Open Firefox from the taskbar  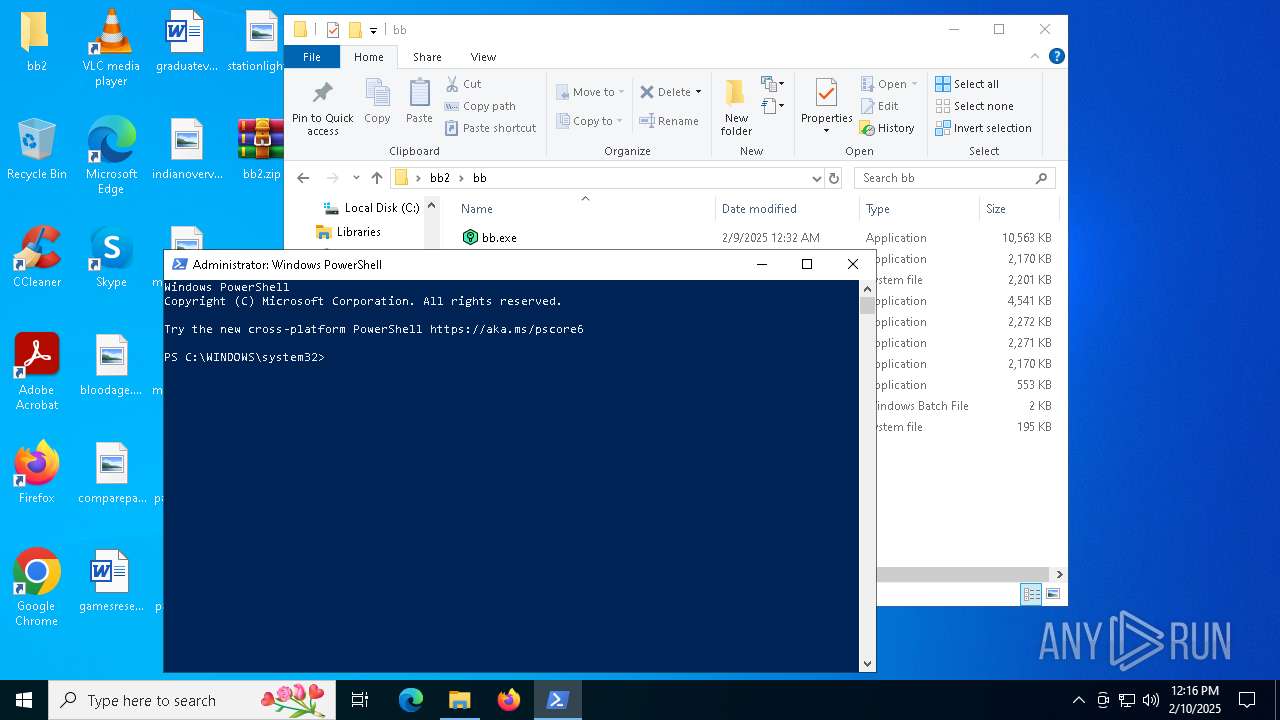(x=509, y=700)
